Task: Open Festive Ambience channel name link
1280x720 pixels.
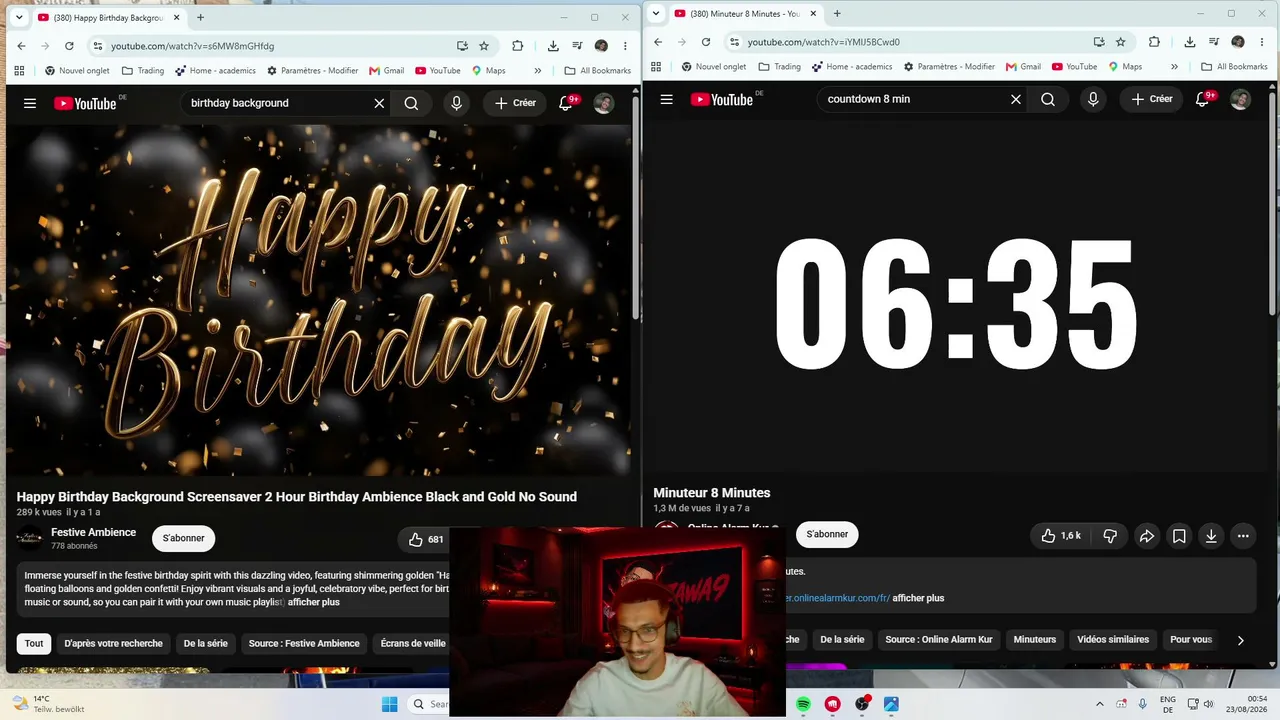Action: (x=93, y=532)
